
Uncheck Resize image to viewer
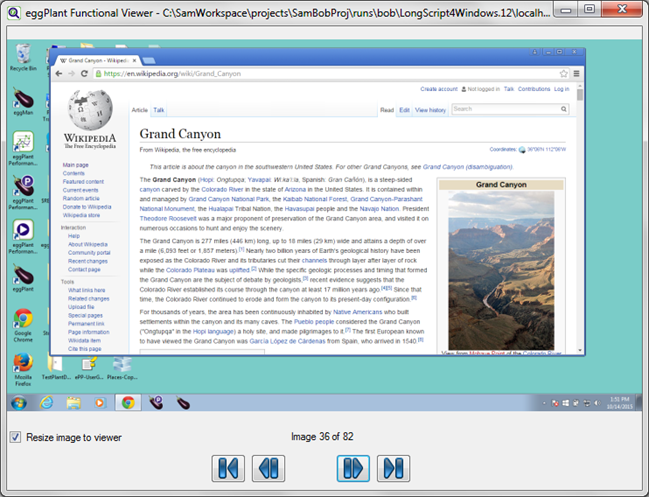(15, 437)
